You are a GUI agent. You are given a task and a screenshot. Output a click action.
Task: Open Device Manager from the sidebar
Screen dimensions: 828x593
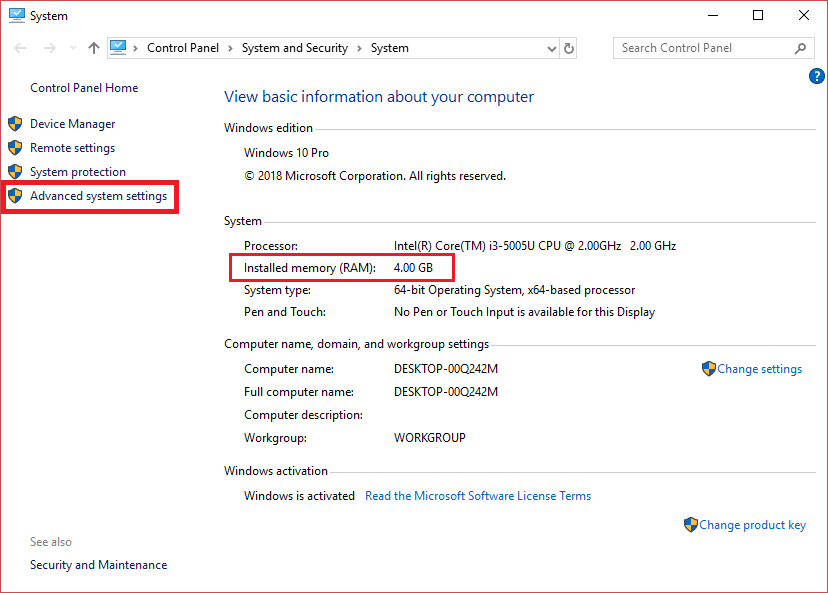pyautogui.click(x=73, y=123)
